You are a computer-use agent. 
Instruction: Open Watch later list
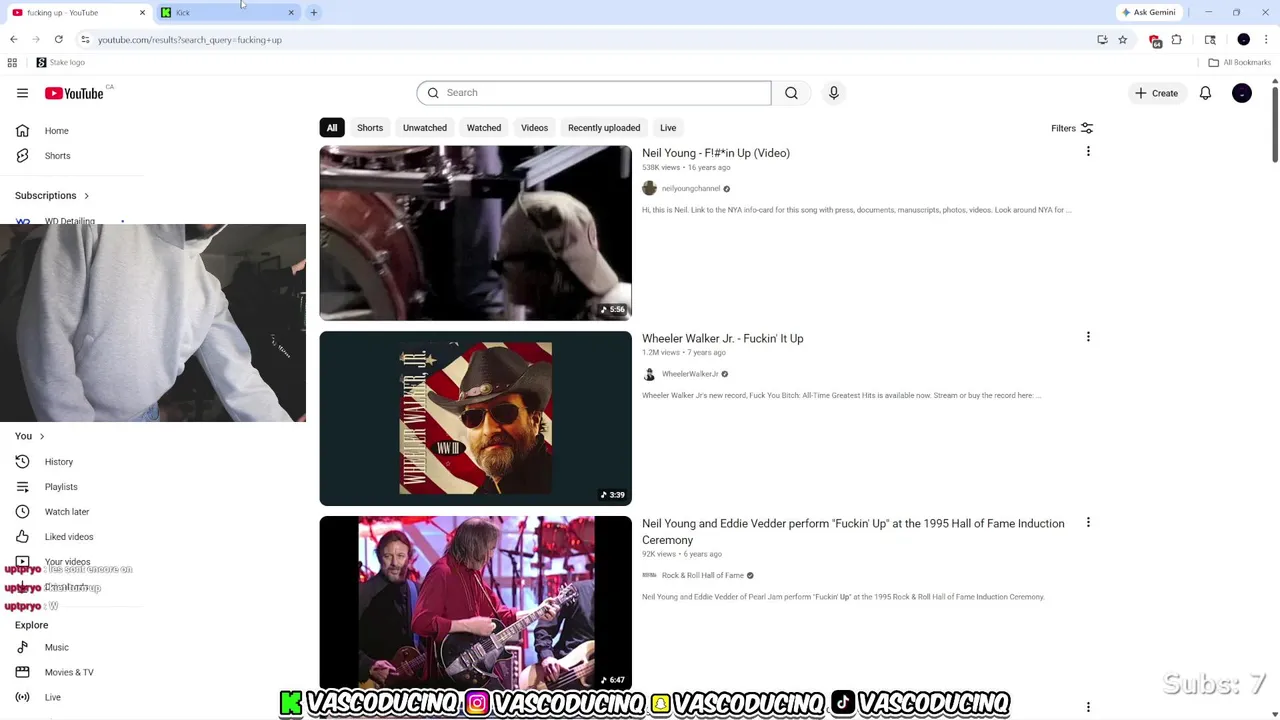67,512
